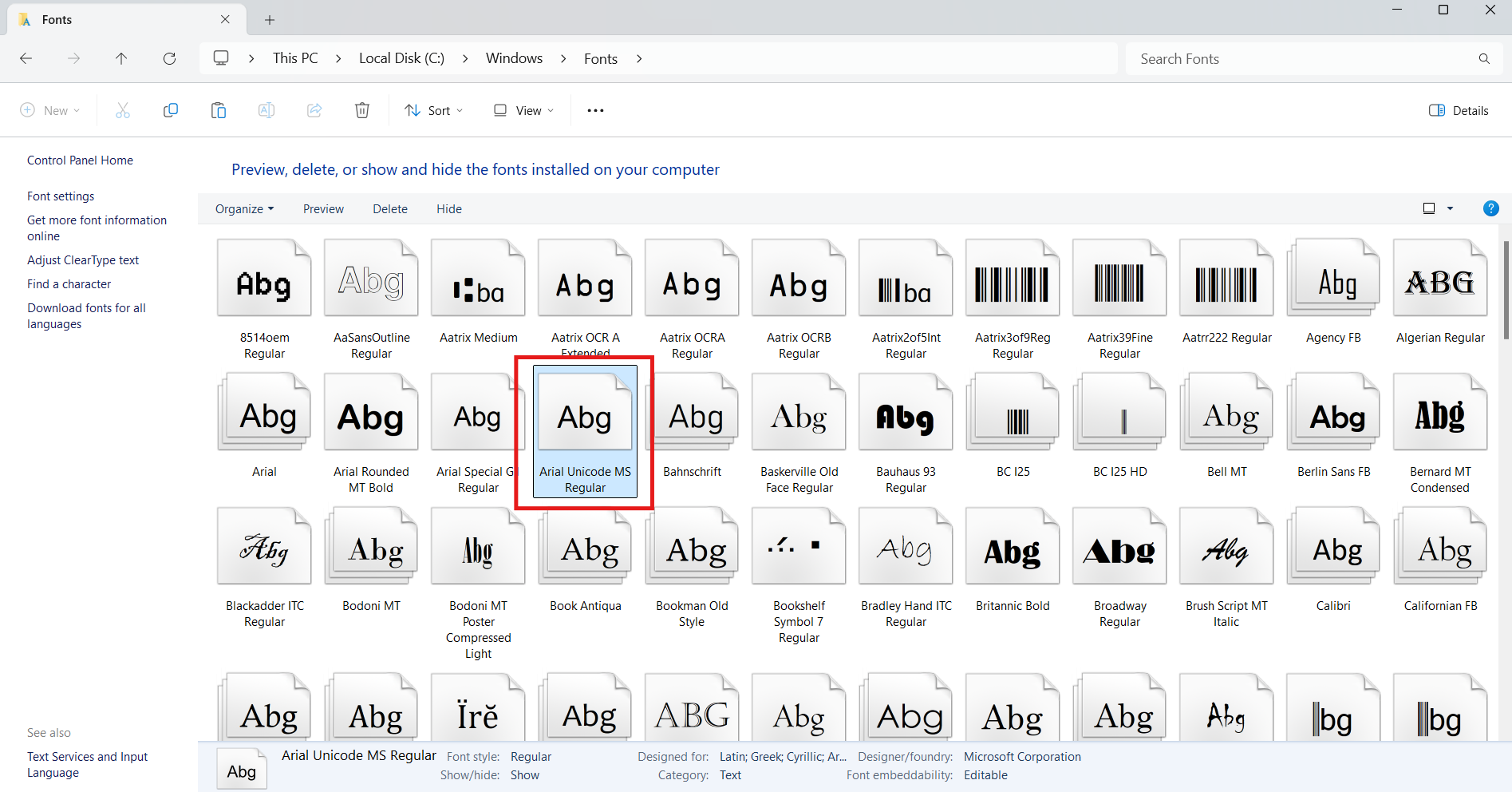Click the vertical scrollbar thumb

[x=1506, y=290]
